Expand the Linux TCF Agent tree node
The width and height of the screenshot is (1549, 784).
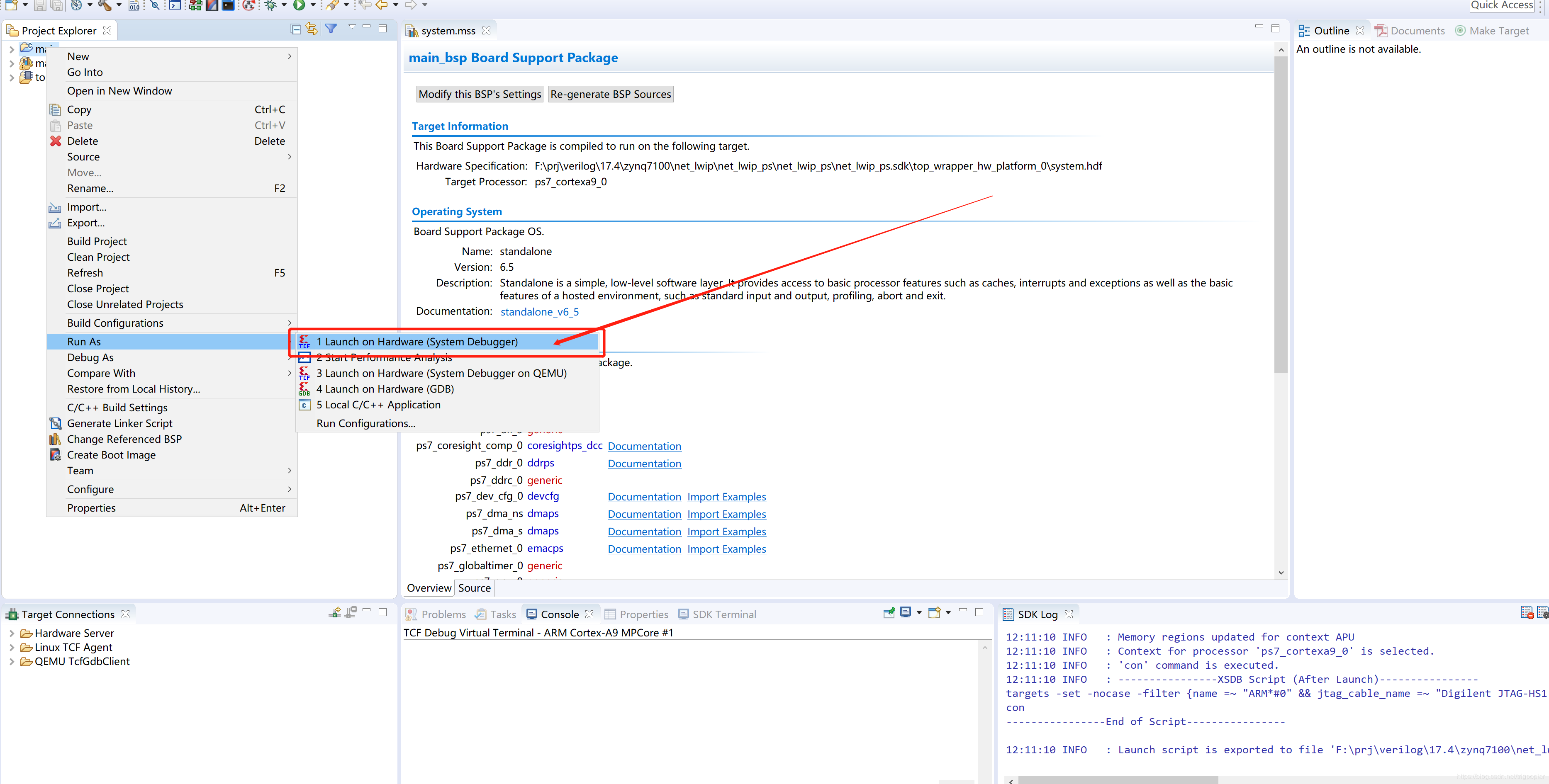click(12, 647)
